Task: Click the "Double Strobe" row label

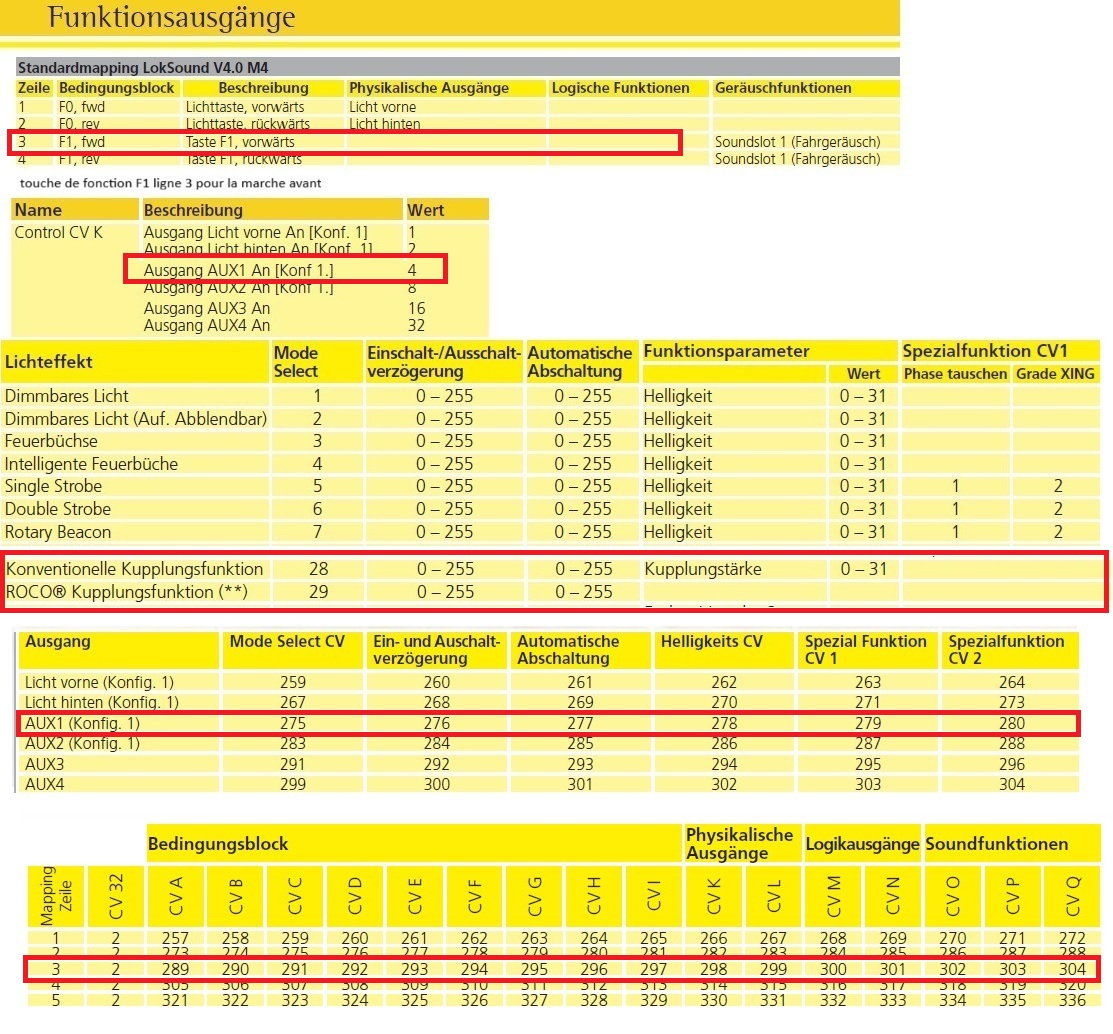Action: point(57,509)
